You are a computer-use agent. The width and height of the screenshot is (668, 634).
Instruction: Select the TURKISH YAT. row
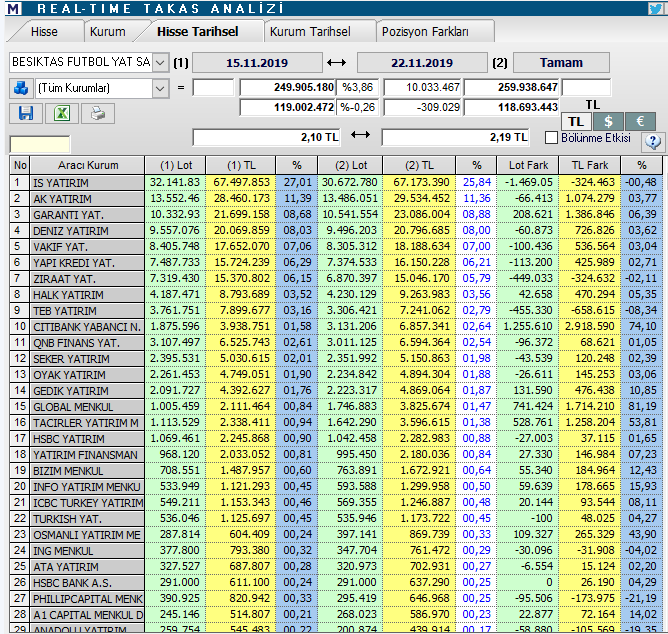(x=336, y=519)
